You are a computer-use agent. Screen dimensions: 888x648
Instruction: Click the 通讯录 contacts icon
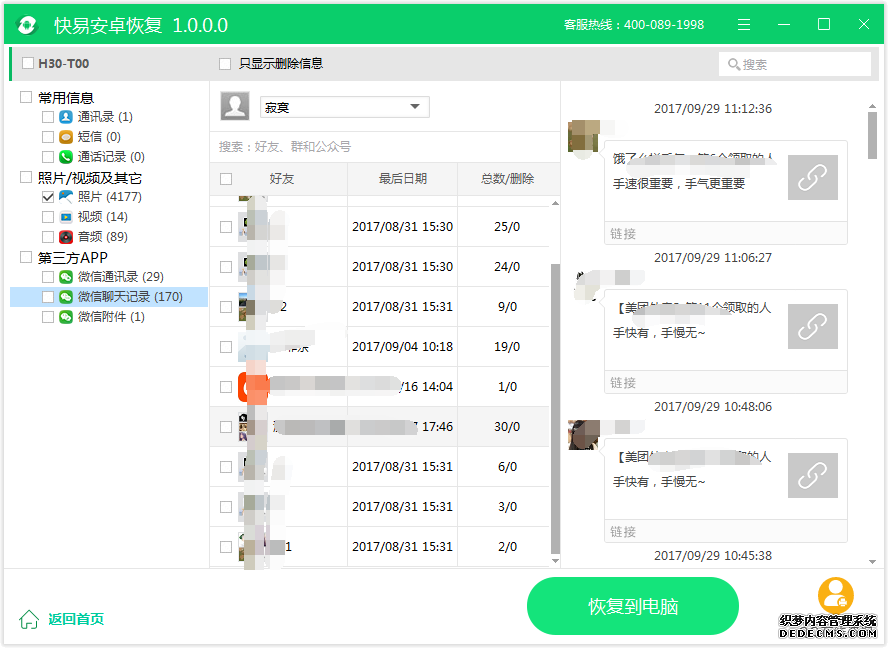tap(66, 117)
